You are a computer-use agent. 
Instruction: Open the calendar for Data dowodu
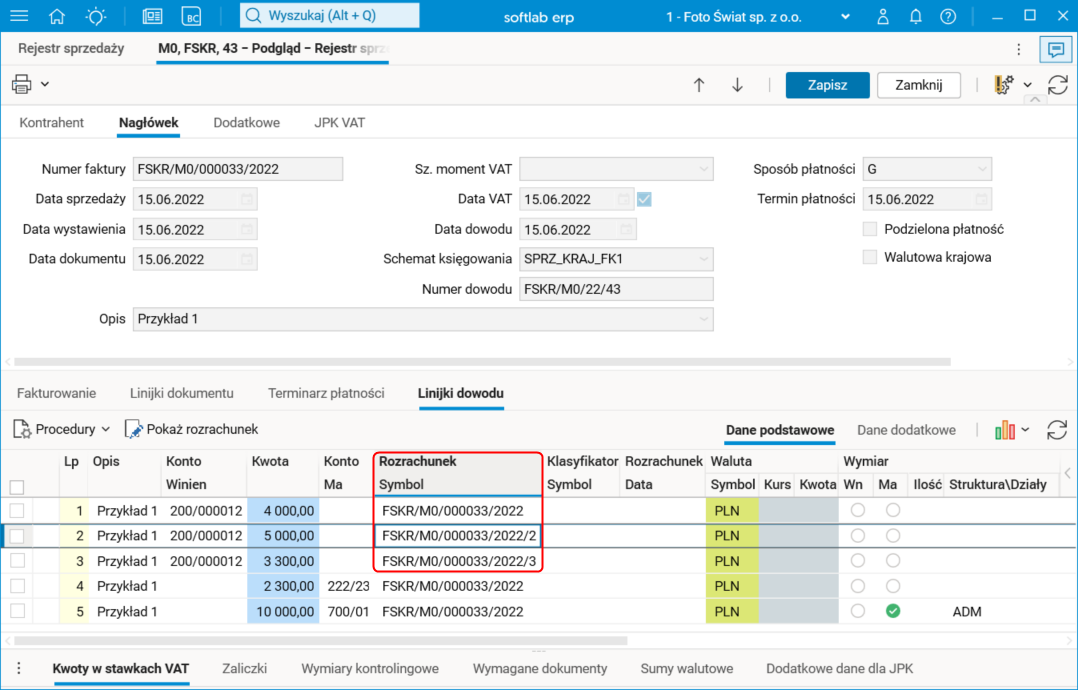tap(626, 230)
